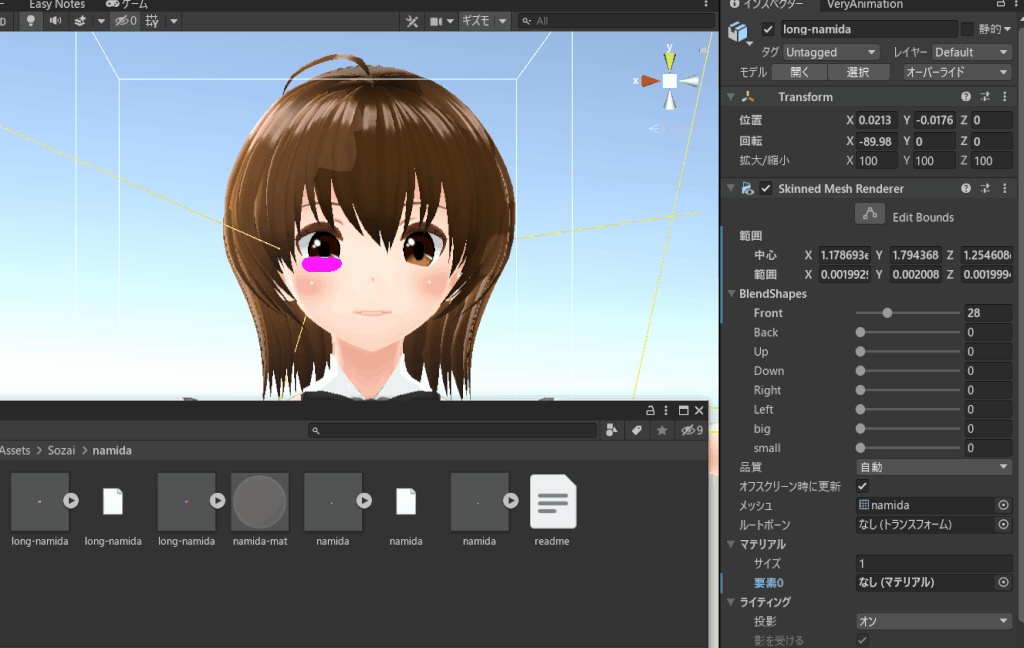Click the hidden objects count eye icon

(124, 20)
